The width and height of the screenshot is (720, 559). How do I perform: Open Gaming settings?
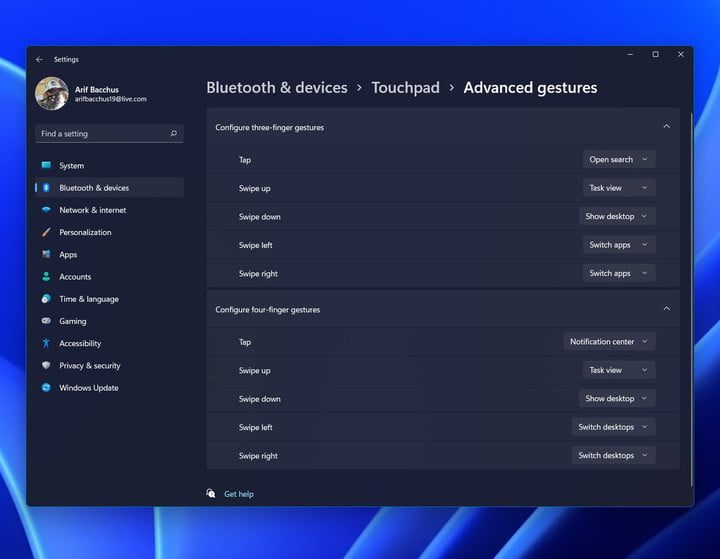coord(109,321)
